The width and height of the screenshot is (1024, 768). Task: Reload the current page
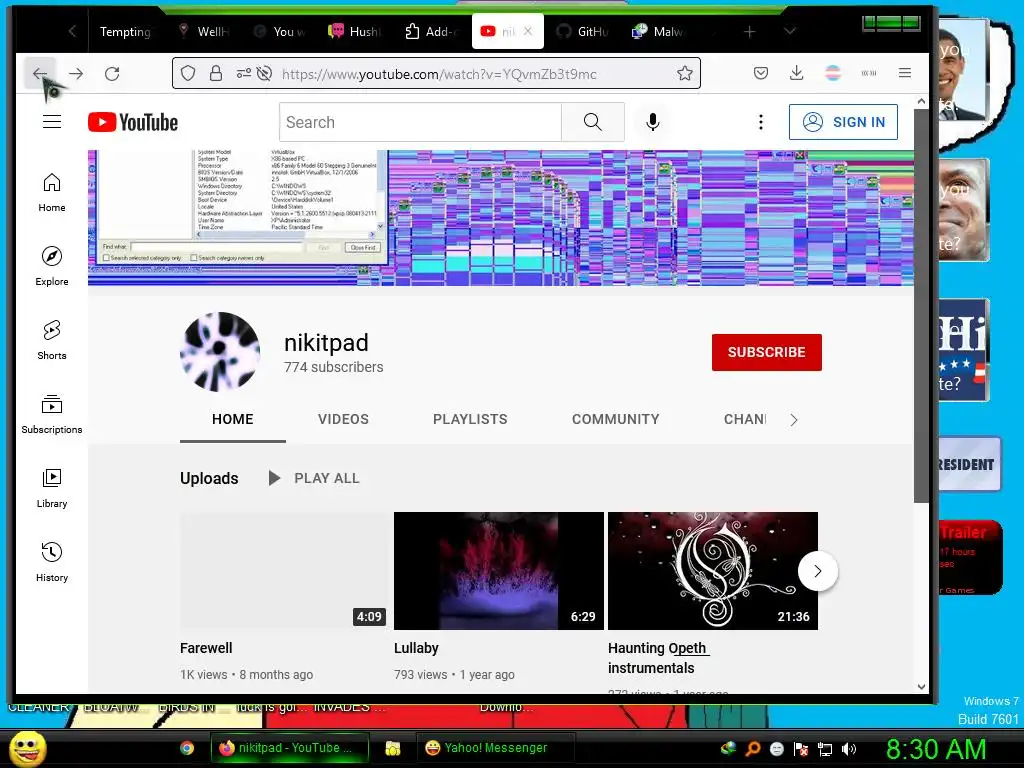click(112, 73)
